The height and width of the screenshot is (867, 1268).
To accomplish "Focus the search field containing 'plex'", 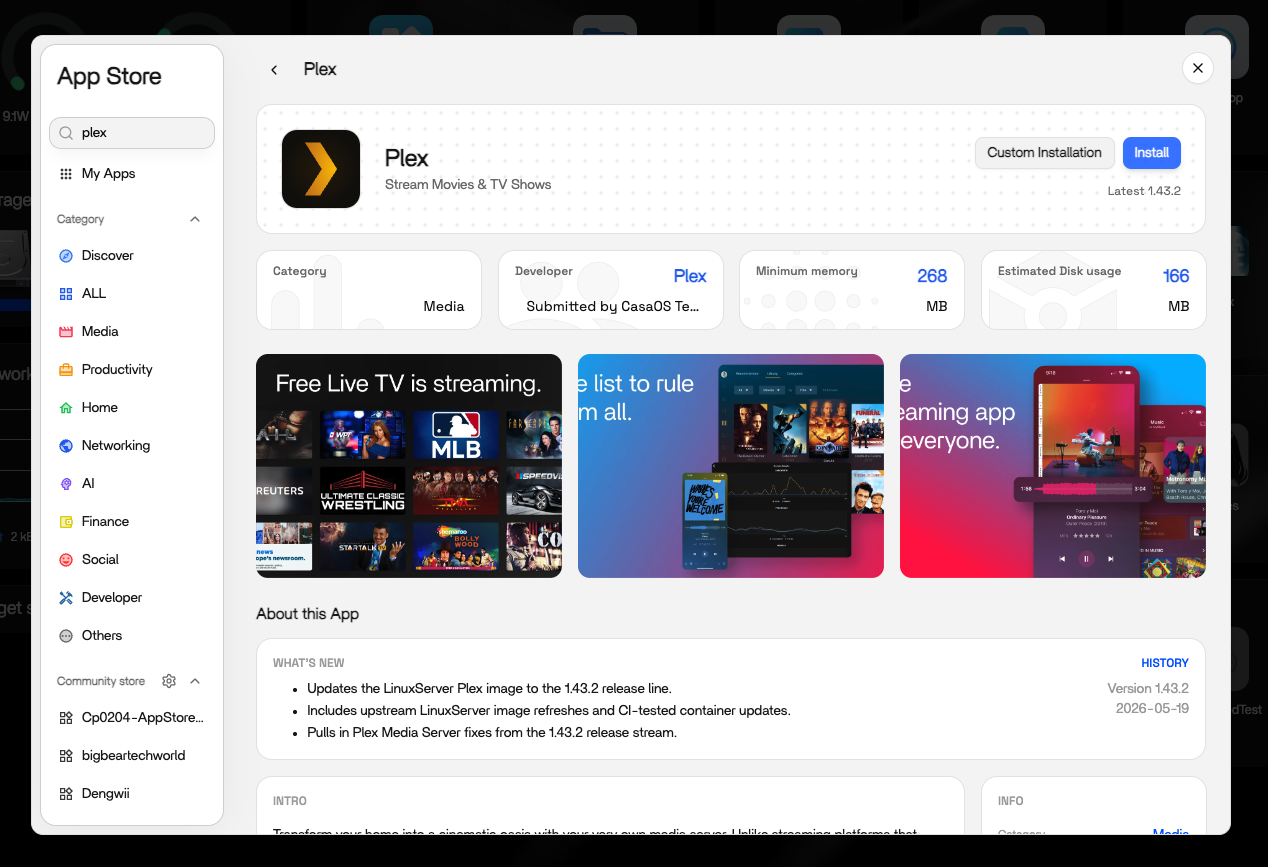I will 132,133.
